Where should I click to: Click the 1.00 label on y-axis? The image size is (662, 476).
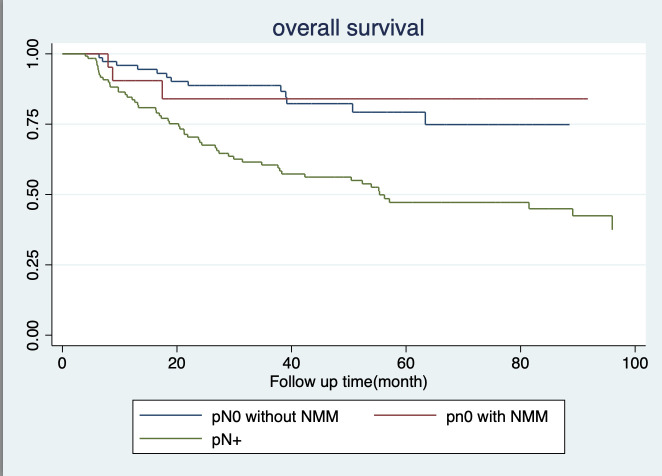33,54
